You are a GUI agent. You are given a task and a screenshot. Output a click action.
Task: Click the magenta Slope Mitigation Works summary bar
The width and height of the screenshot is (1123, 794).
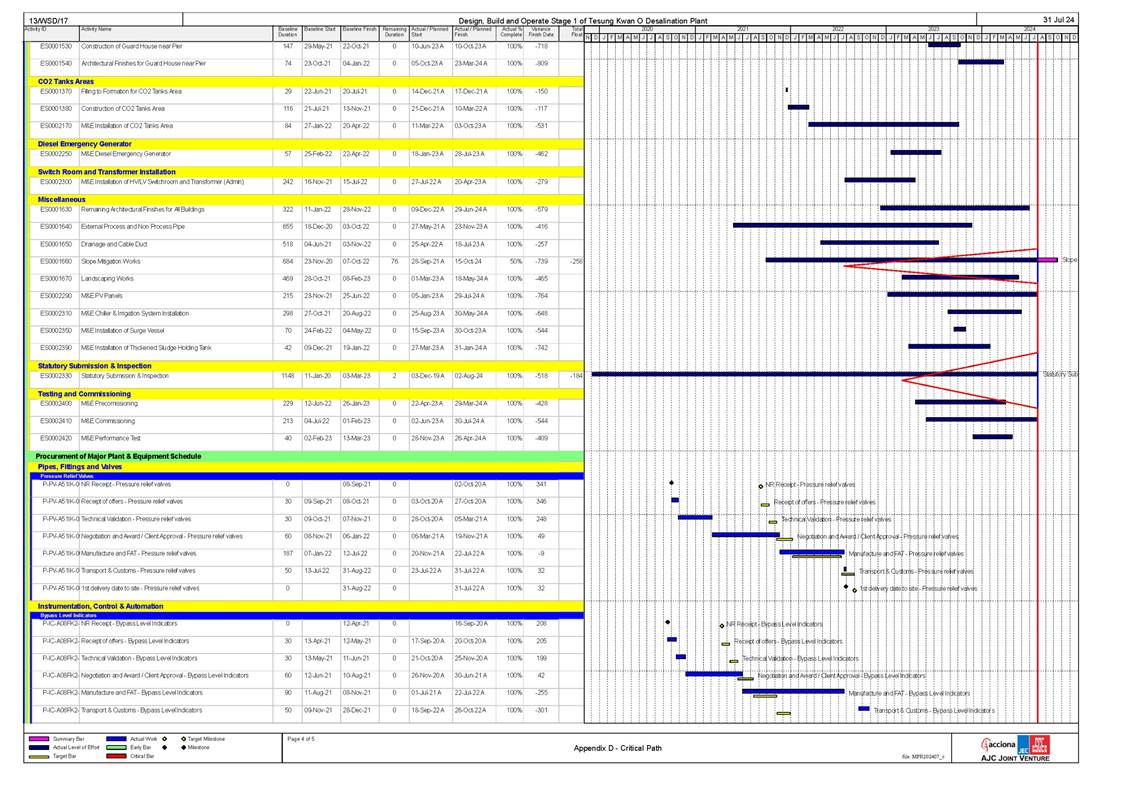(1047, 260)
